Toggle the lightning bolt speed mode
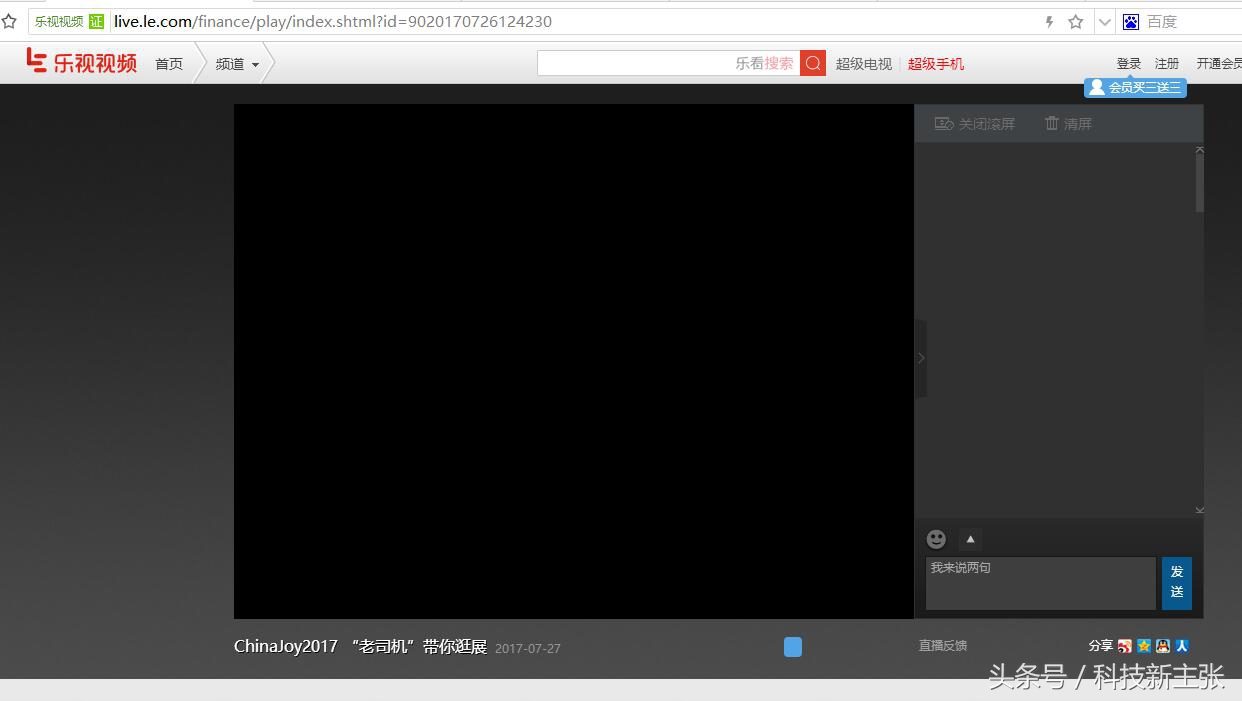 1047,21
